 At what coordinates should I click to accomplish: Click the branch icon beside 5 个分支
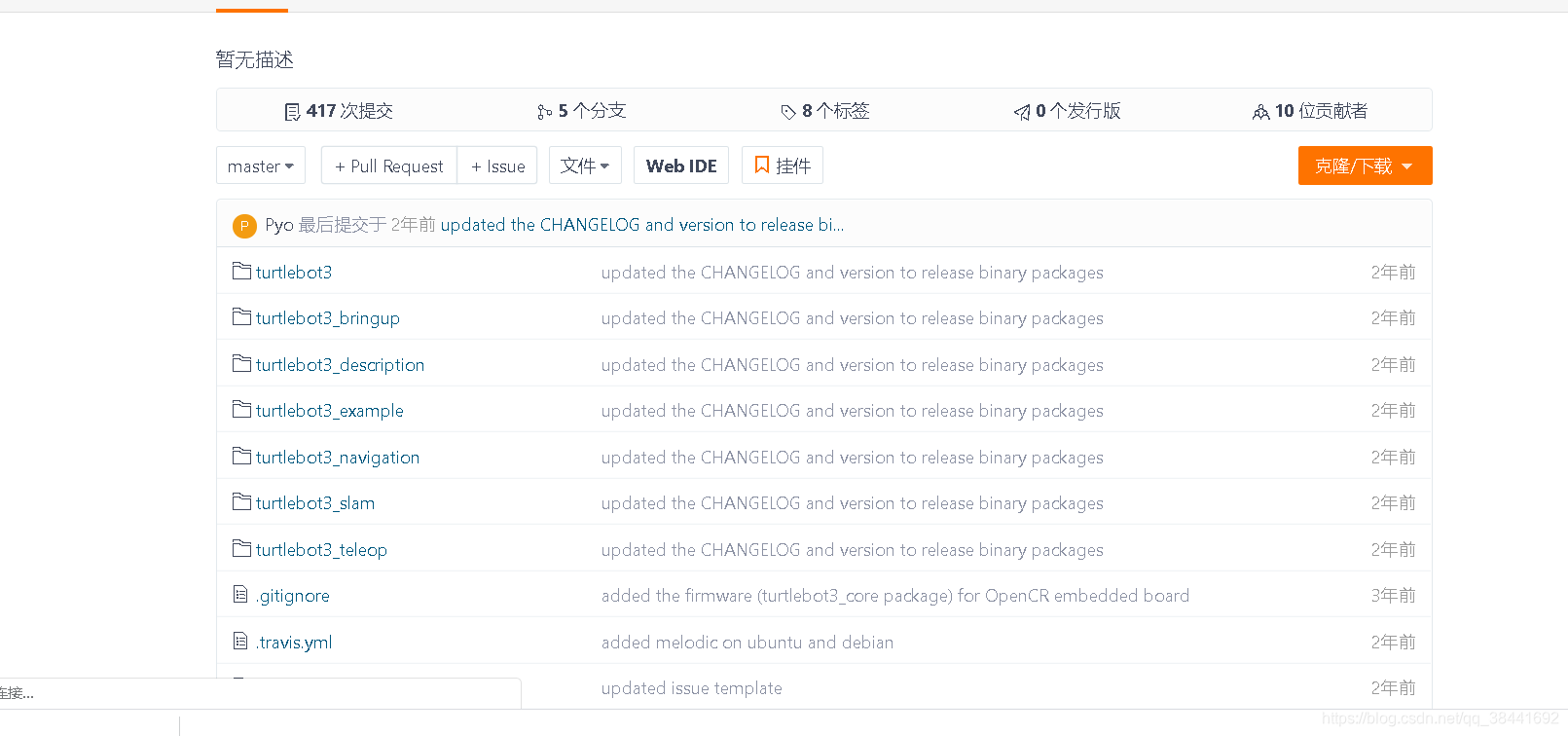tap(544, 112)
